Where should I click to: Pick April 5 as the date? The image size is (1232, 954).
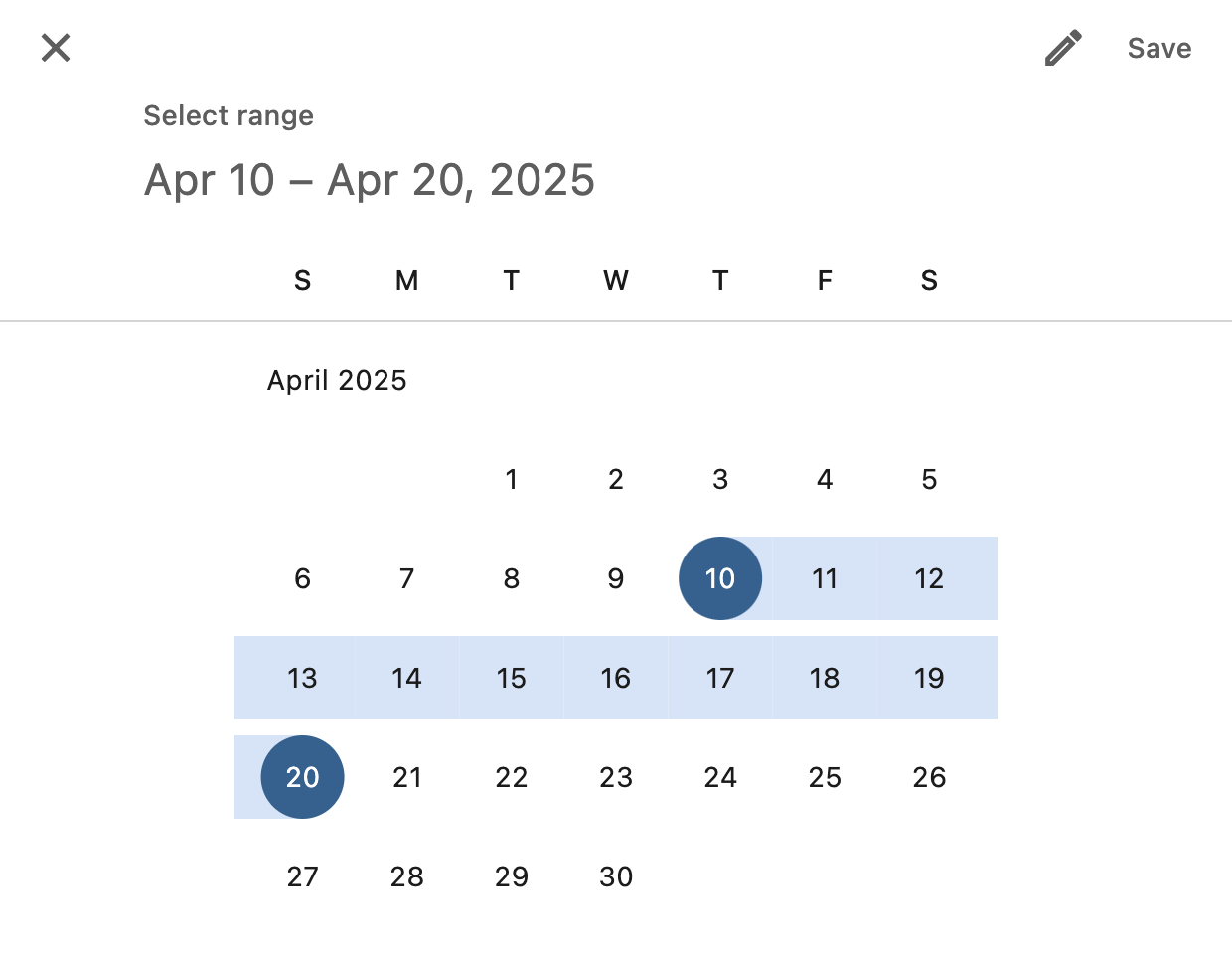[929, 479]
